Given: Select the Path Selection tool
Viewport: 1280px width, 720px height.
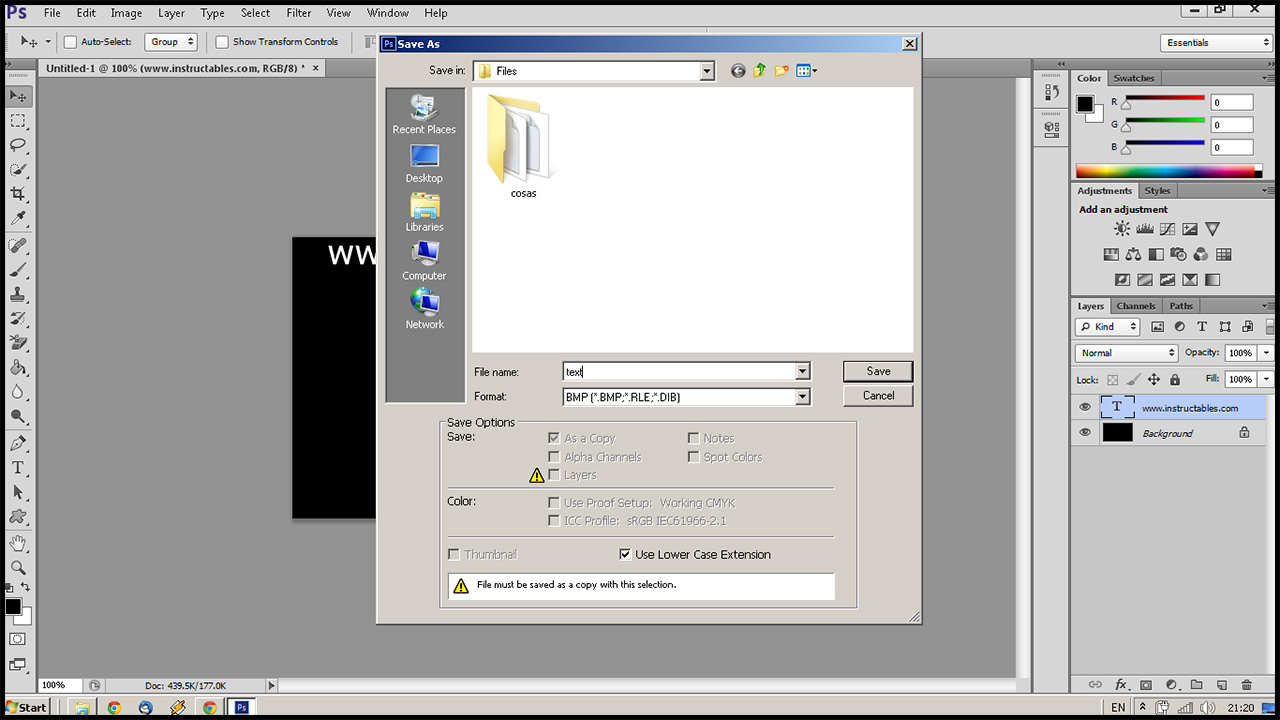Looking at the screenshot, I should click(x=18, y=492).
